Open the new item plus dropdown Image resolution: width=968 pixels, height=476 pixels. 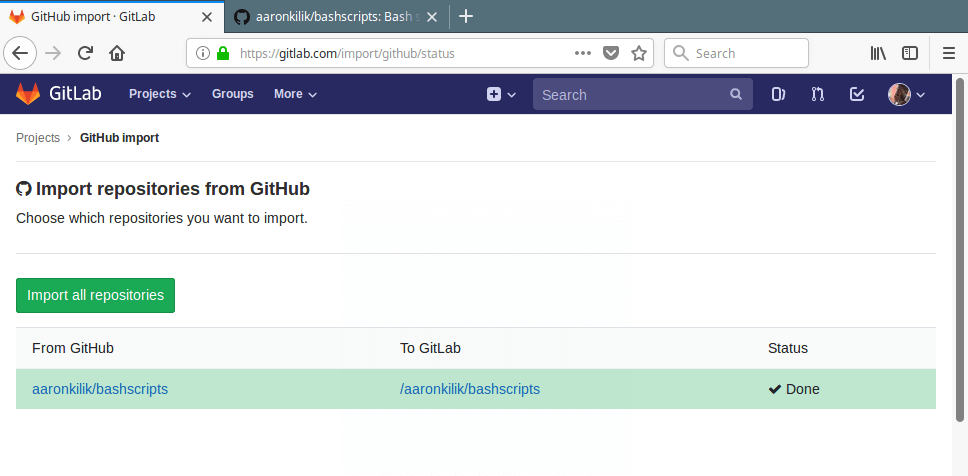(x=501, y=94)
